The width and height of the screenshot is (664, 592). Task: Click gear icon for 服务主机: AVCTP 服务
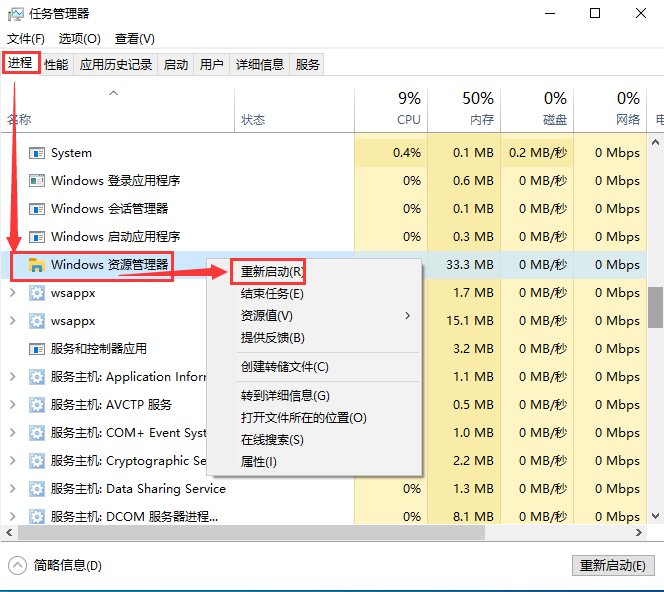pos(37,405)
